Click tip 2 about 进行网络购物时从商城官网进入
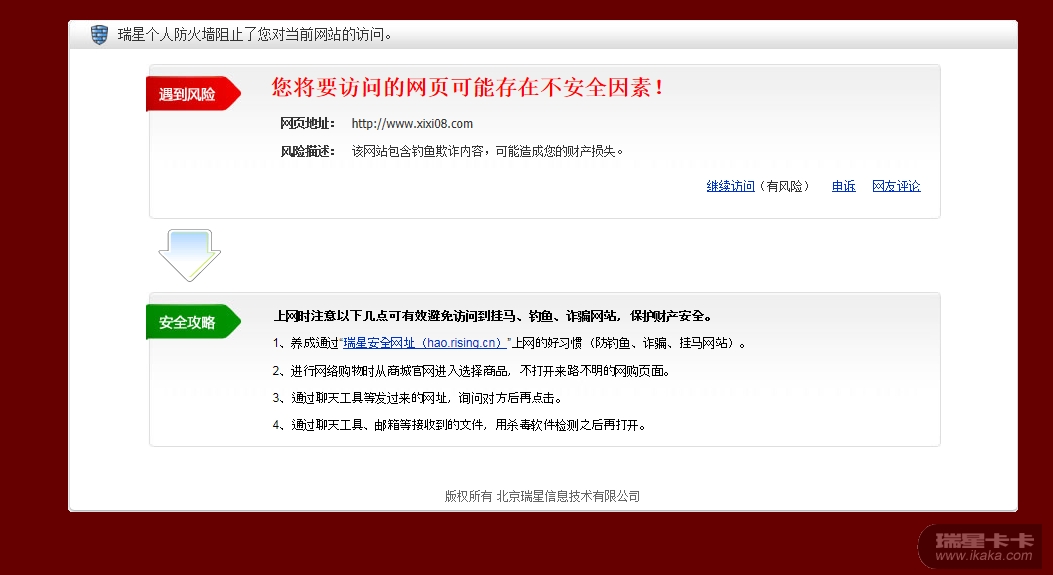Viewport: 1053px width, 575px height. [471, 371]
